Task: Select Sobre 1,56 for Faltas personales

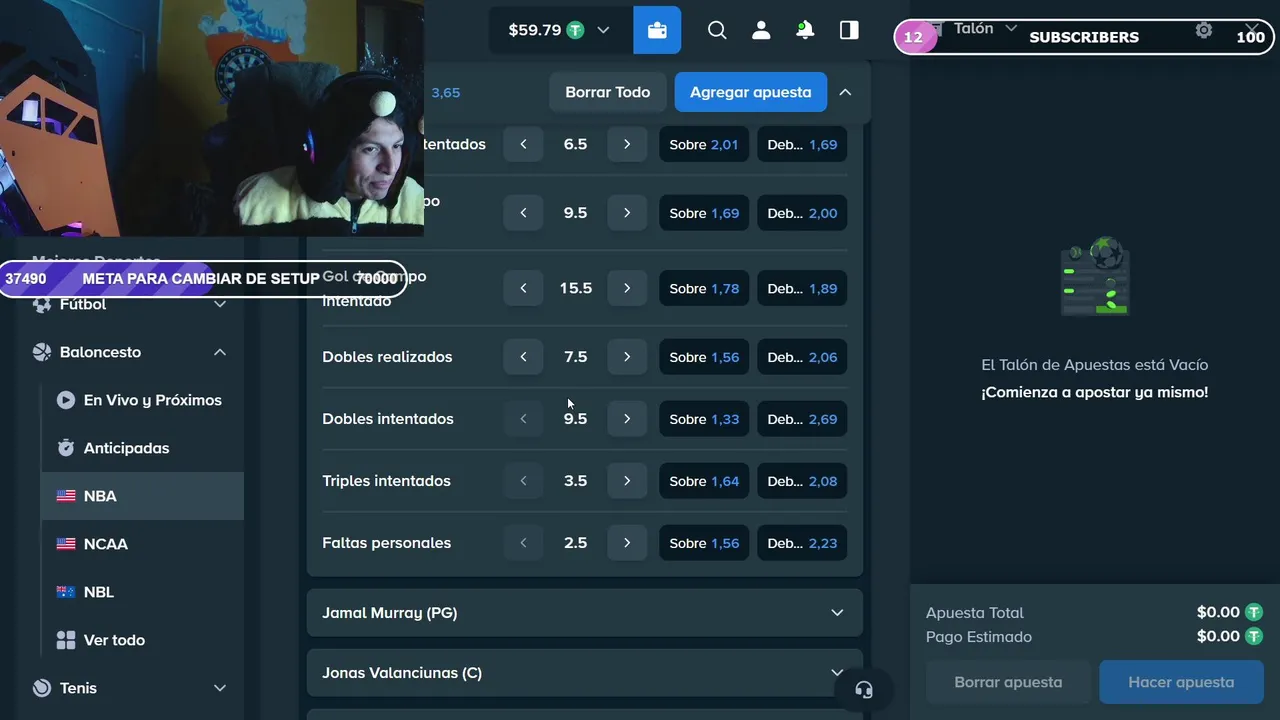Action: click(x=704, y=543)
